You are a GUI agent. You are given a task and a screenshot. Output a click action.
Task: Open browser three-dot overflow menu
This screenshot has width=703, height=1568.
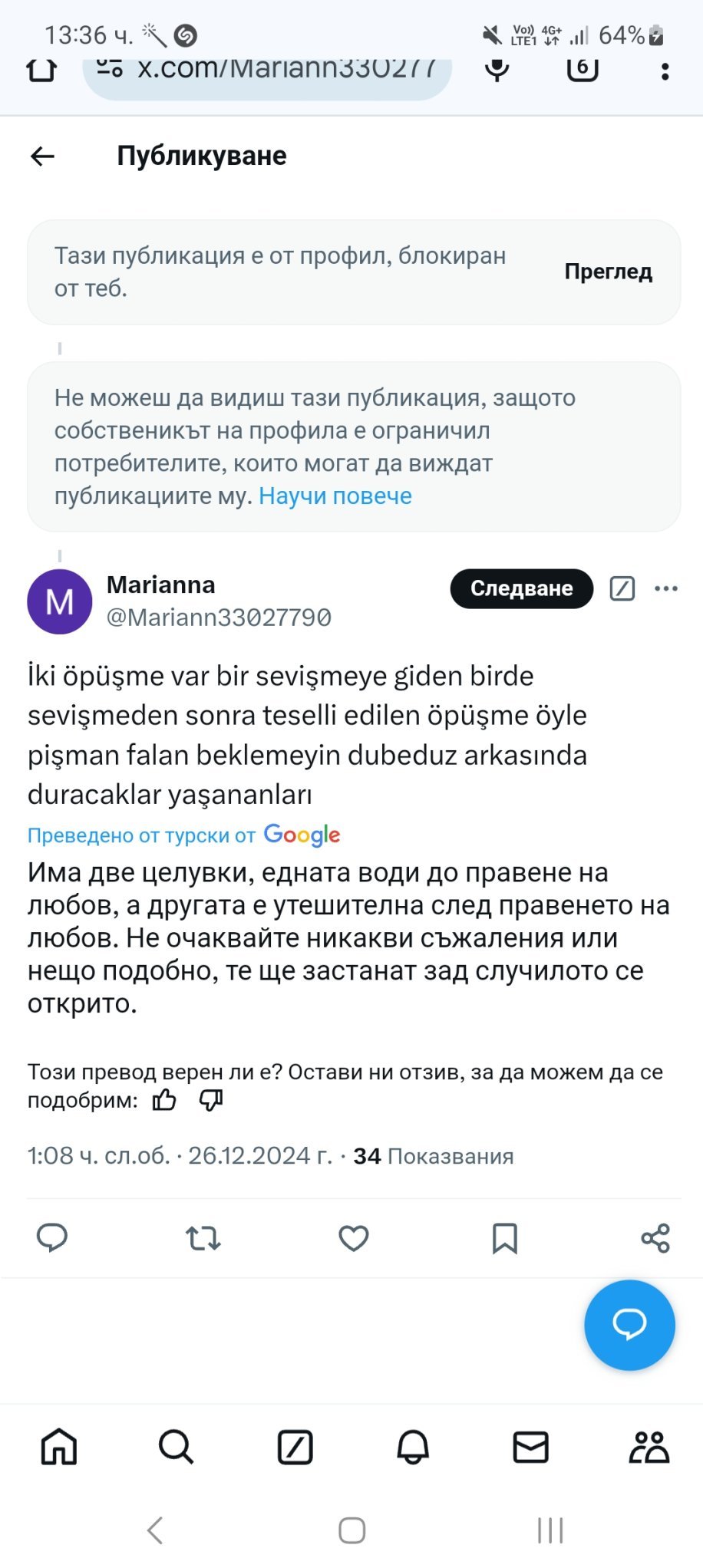(x=665, y=71)
